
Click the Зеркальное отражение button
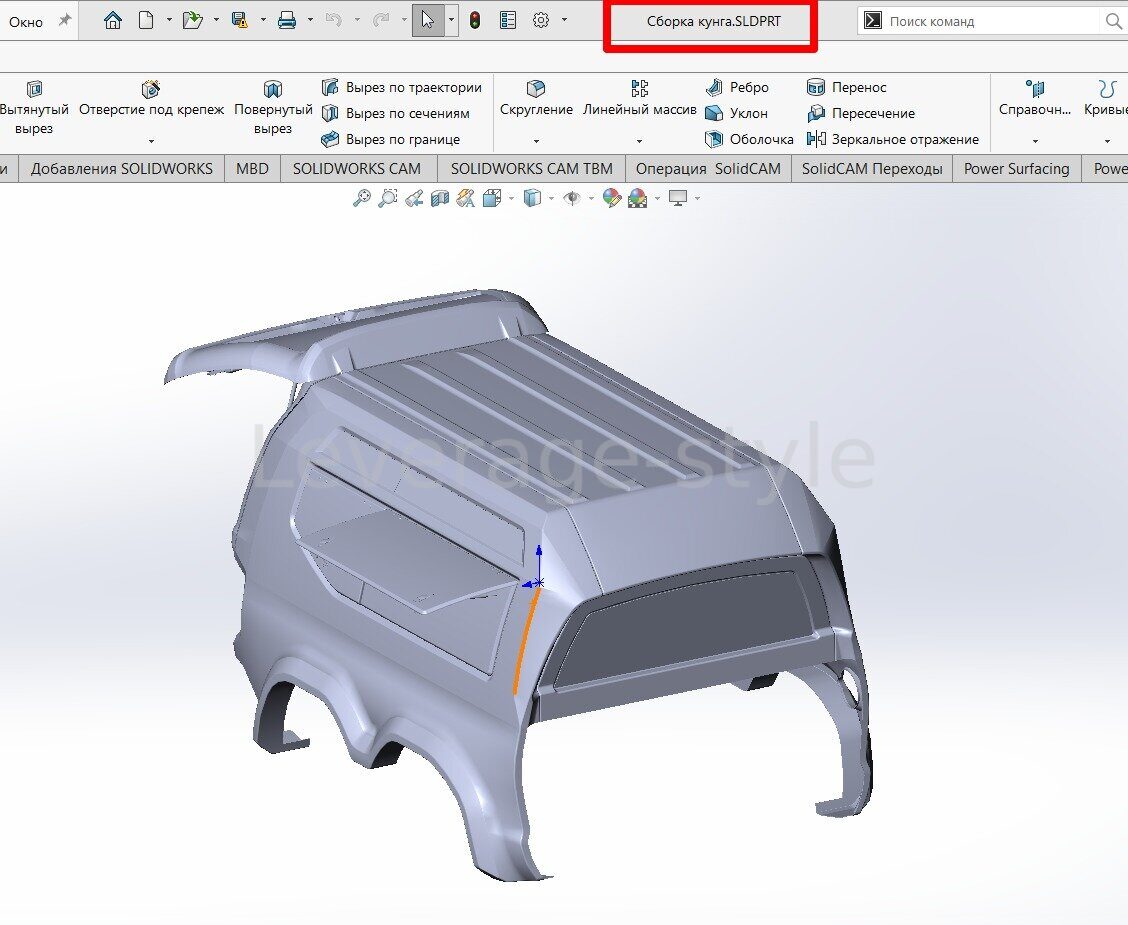894,139
